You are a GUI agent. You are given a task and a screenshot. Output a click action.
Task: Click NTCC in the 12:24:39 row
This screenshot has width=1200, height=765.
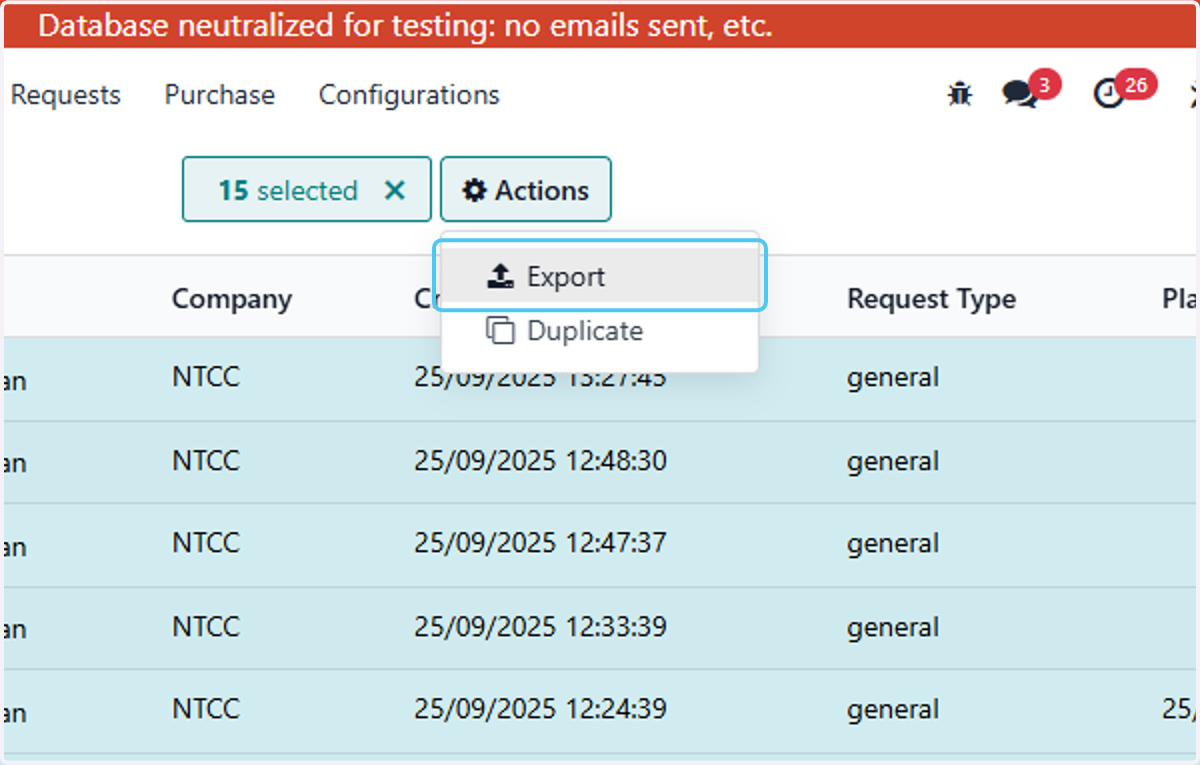click(206, 709)
